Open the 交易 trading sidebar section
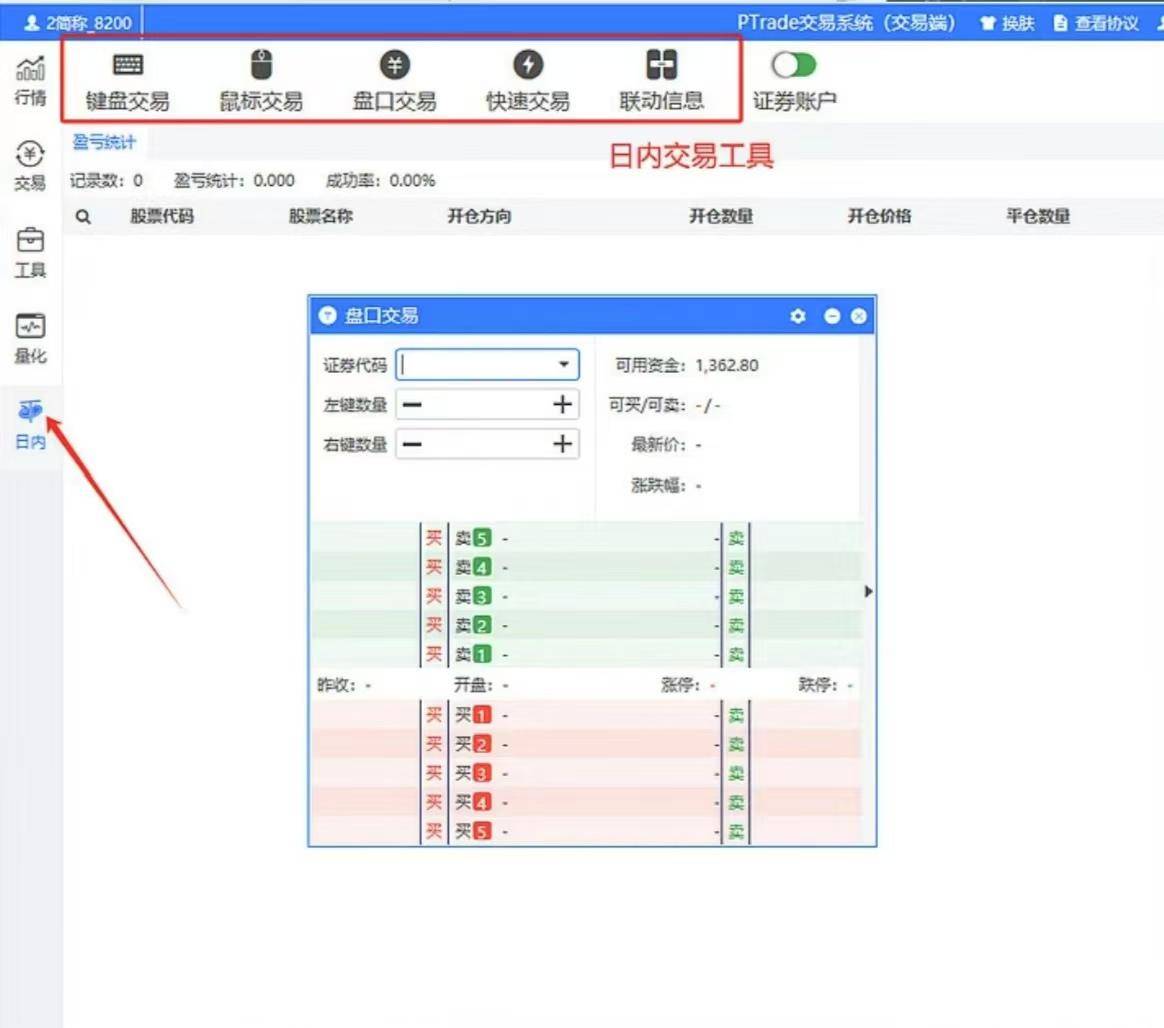Screen dimensions: 1164x1028 [30, 166]
